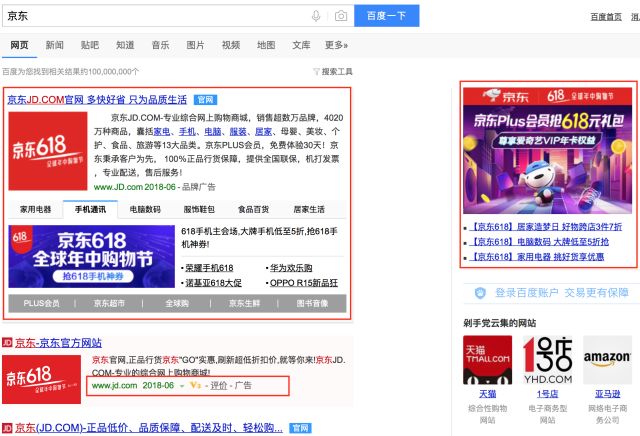Image resolution: width=640 pixels, height=436 pixels.
Task: Open 【京东618】电脑数码 大牌低至5折抢 link
Action: click(x=539, y=242)
